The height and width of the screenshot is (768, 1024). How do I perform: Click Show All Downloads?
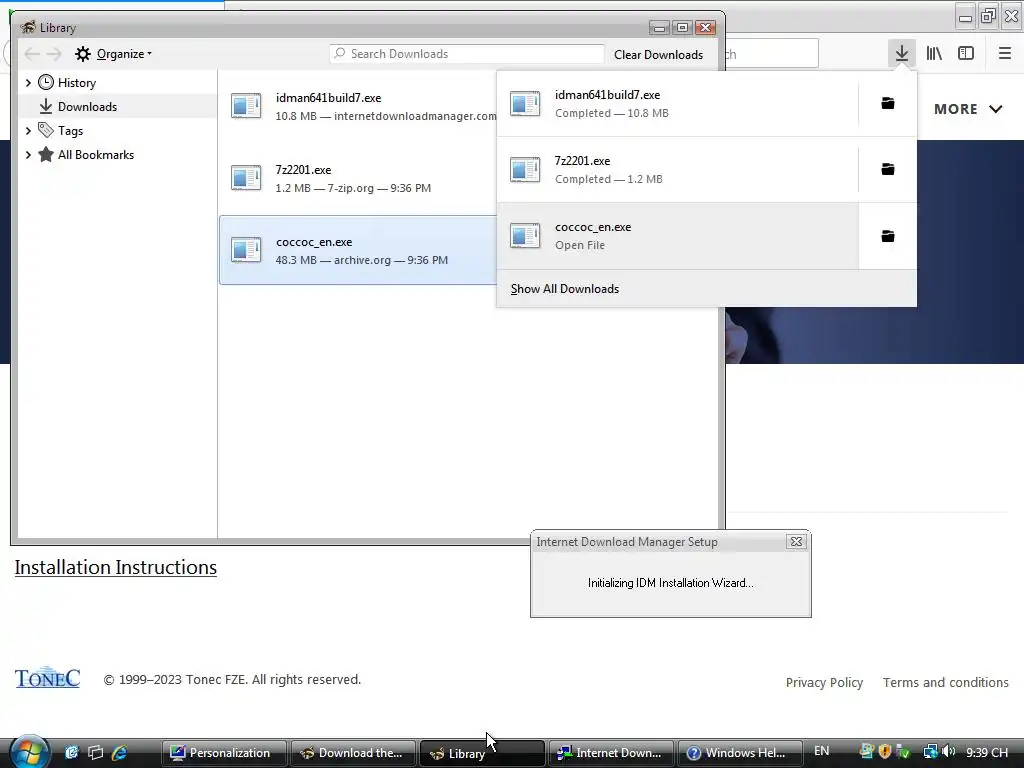(x=707, y=289)
